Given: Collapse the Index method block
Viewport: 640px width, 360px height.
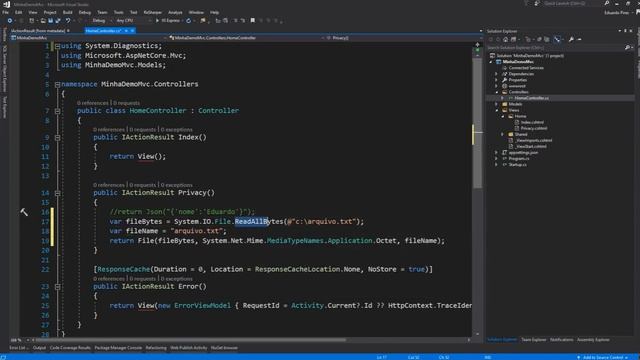Looking at the screenshot, I should [x=58, y=138].
